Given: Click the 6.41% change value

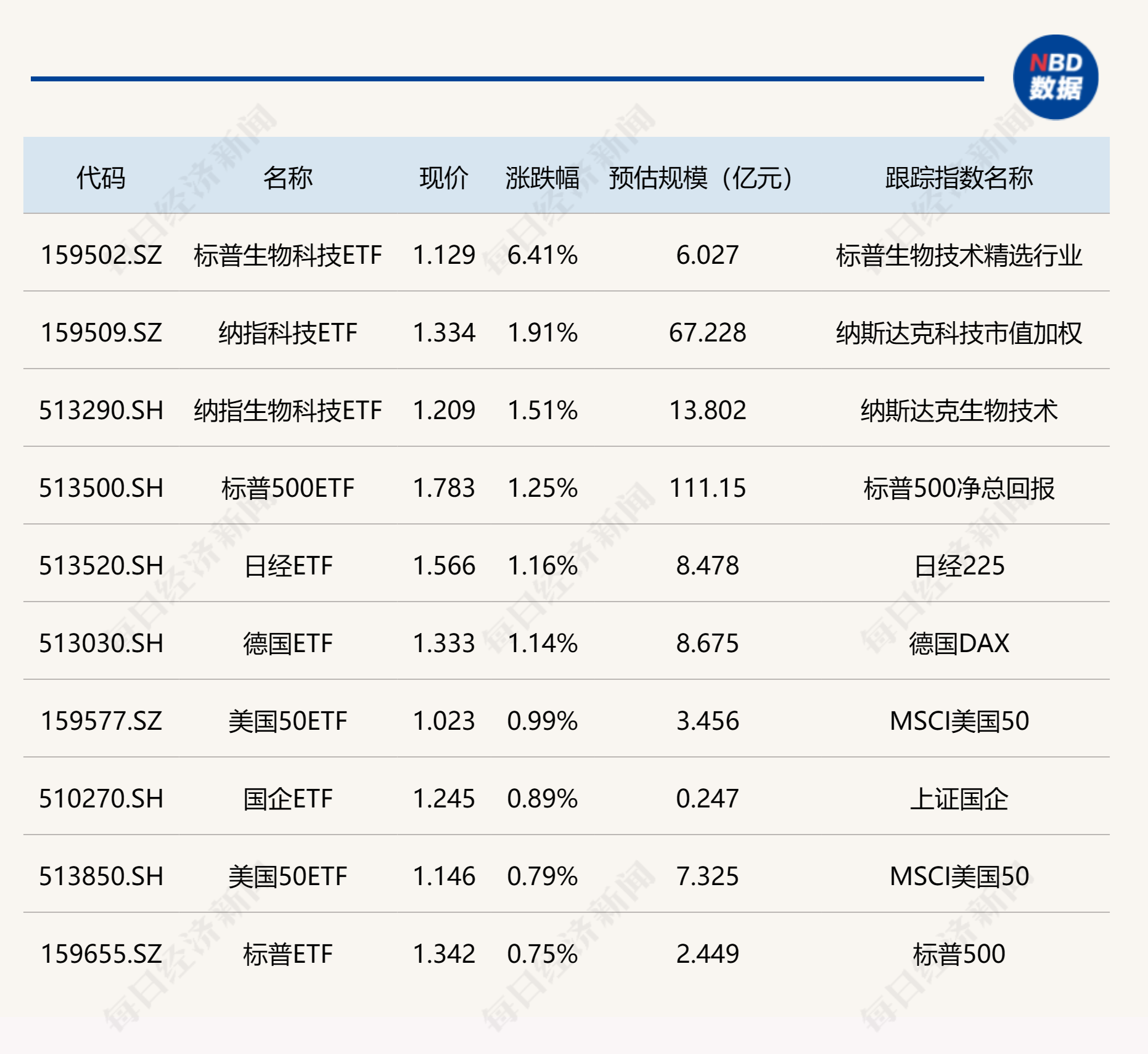Looking at the screenshot, I should [543, 255].
